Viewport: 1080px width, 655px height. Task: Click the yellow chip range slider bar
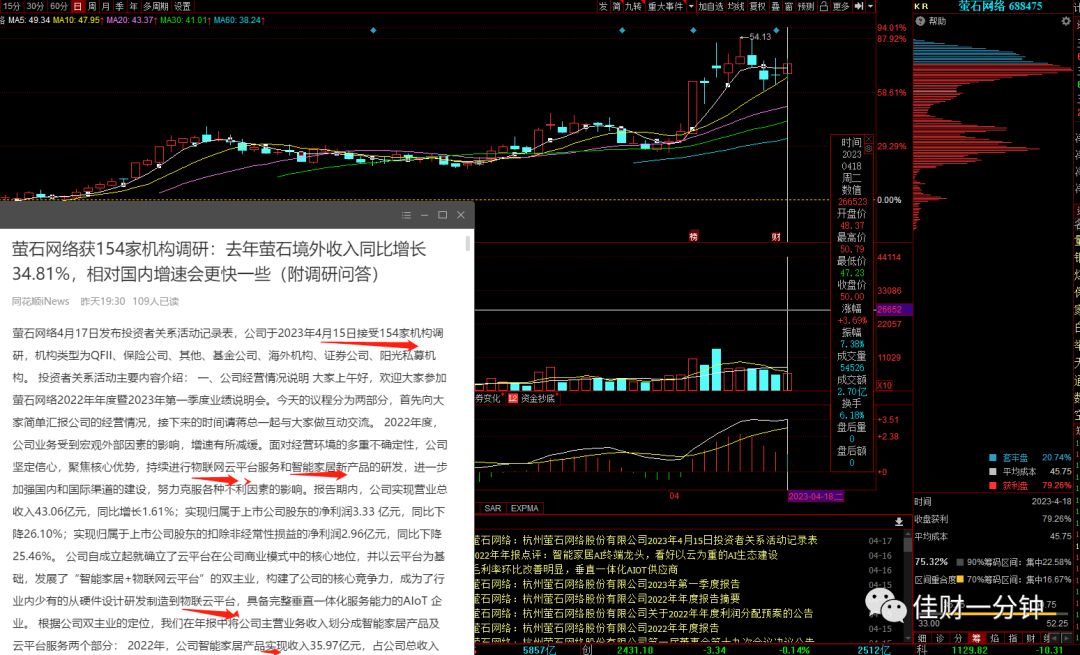[x=1003, y=614]
